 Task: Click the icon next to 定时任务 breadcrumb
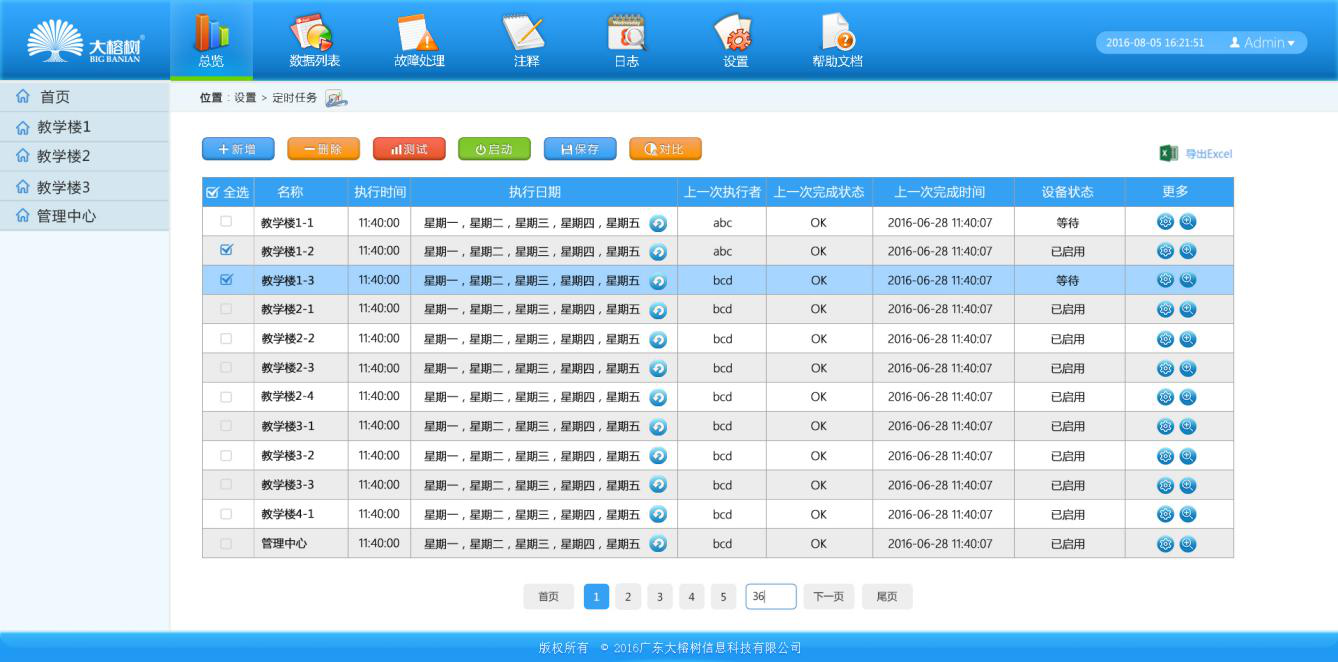(336, 98)
